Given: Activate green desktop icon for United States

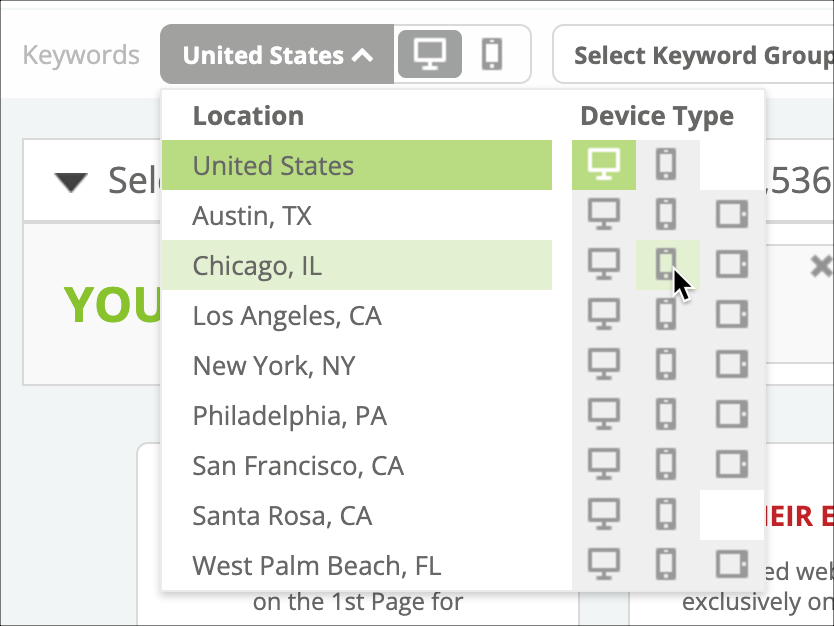Looking at the screenshot, I should (604, 165).
